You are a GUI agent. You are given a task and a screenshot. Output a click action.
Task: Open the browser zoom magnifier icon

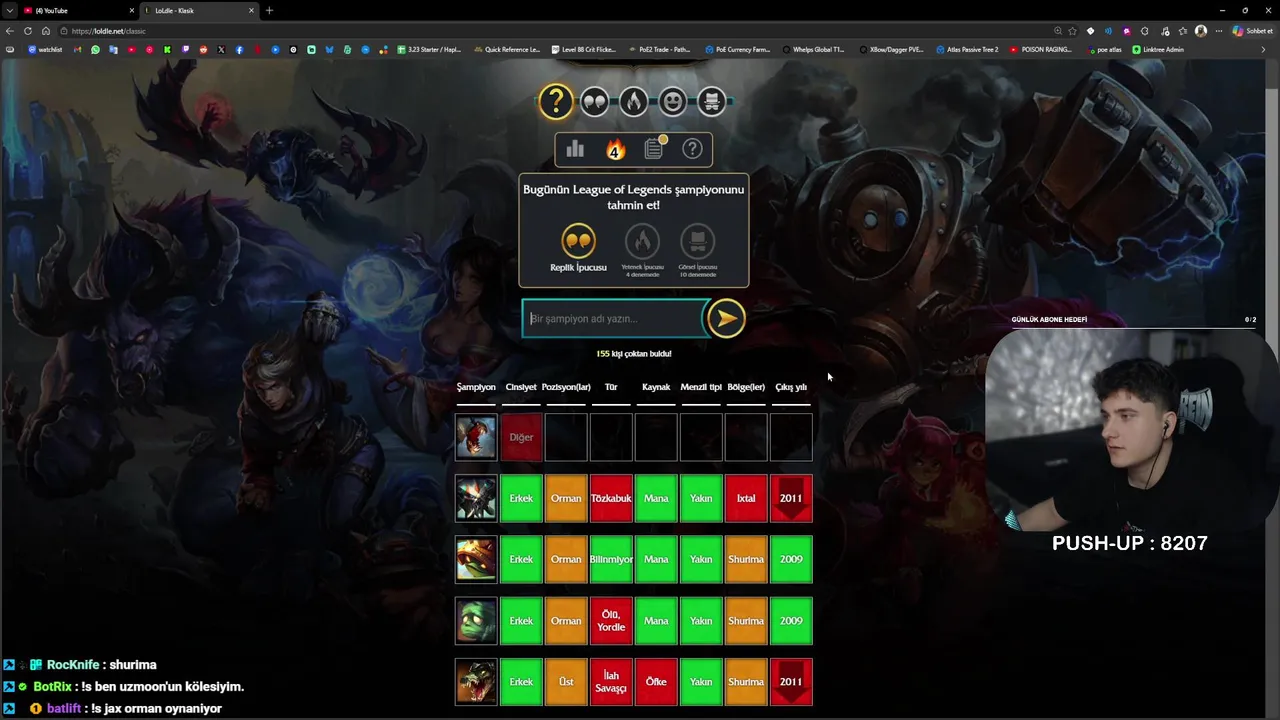[1057, 31]
